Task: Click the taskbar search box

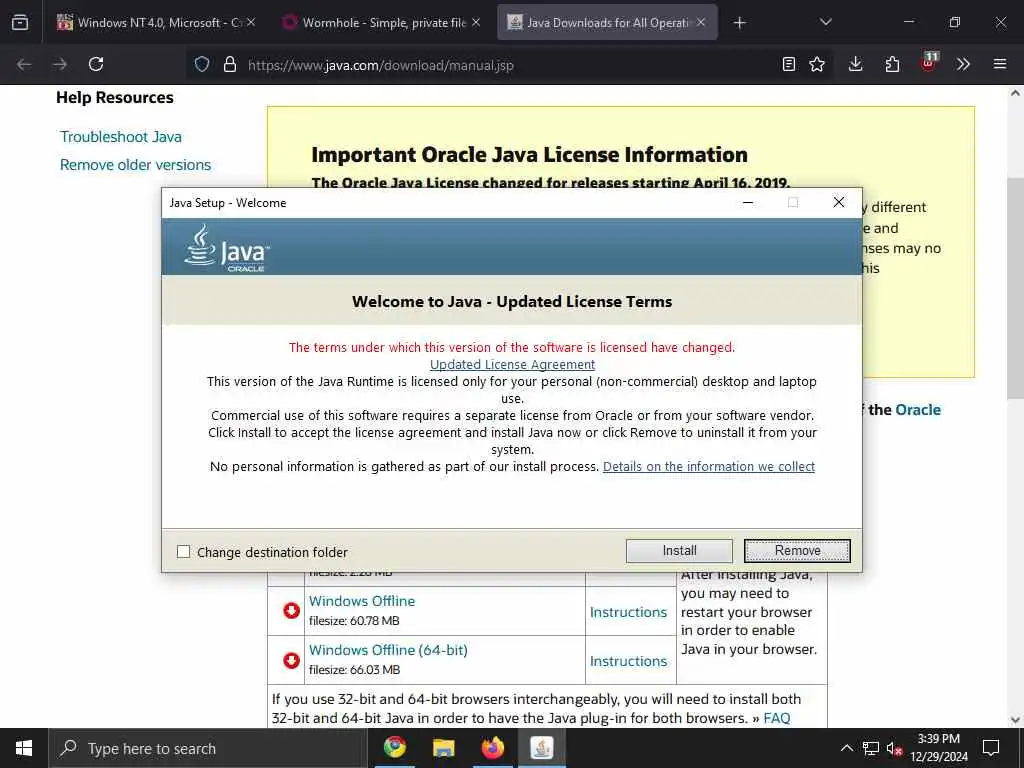Action: pyautogui.click(x=208, y=748)
